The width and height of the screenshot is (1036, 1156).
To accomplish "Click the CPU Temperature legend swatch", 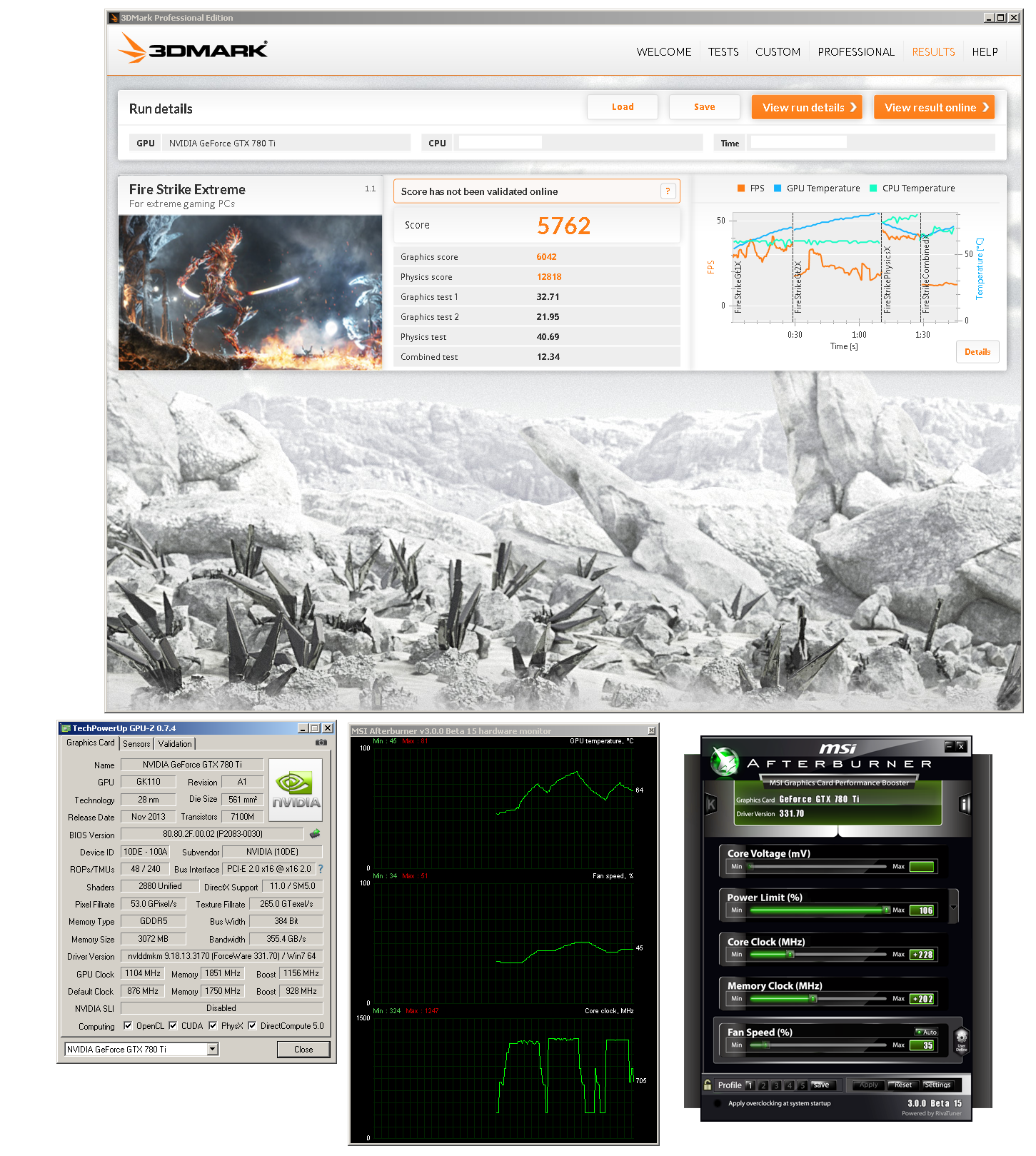I will click(x=873, y=189).
